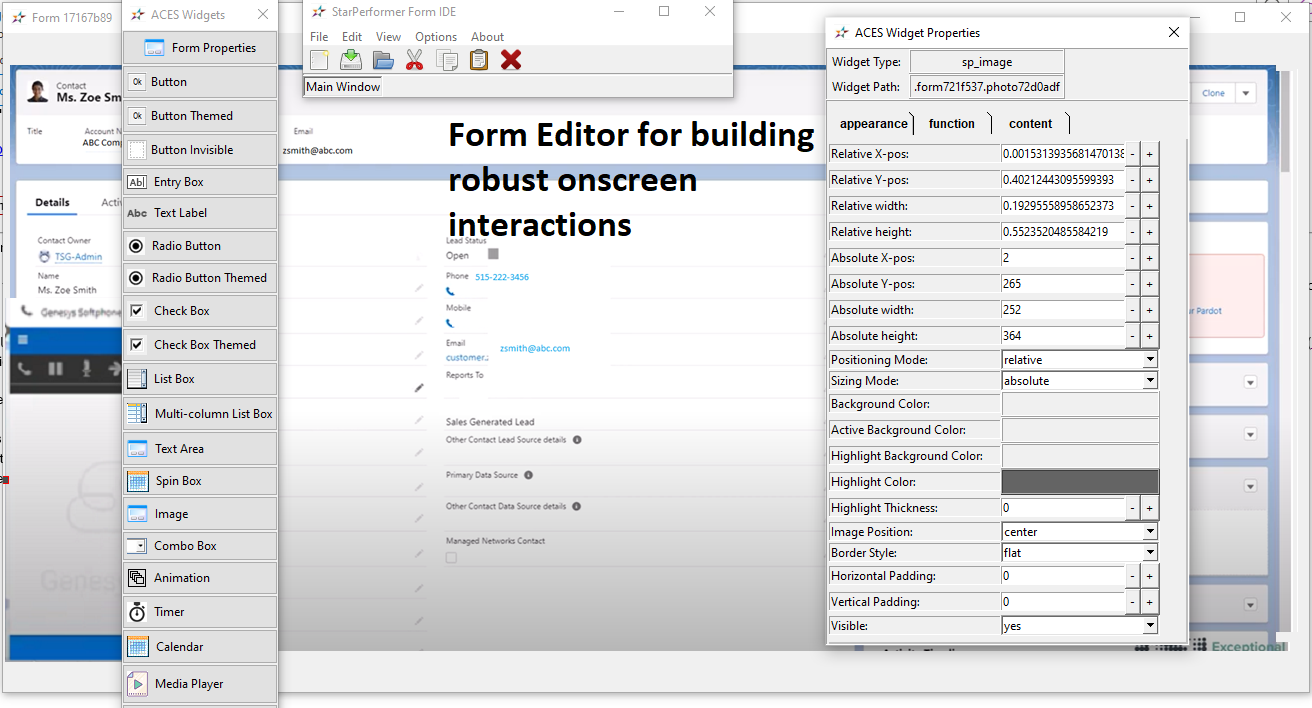This screenshot has width=1312, height=708.
Task: Switch to the content tab
Action: point(1030,124)
